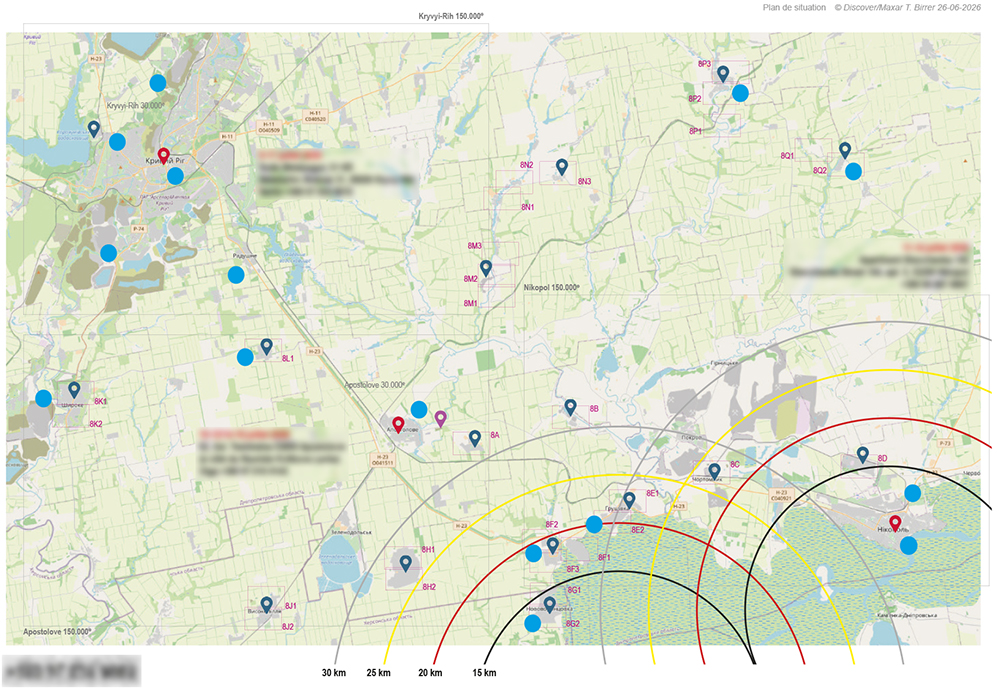Image resolution: width=1000 pixels, height=697 pixels.
Task: Click the Nikopol 150.000 map label
Action: point(552,288)
